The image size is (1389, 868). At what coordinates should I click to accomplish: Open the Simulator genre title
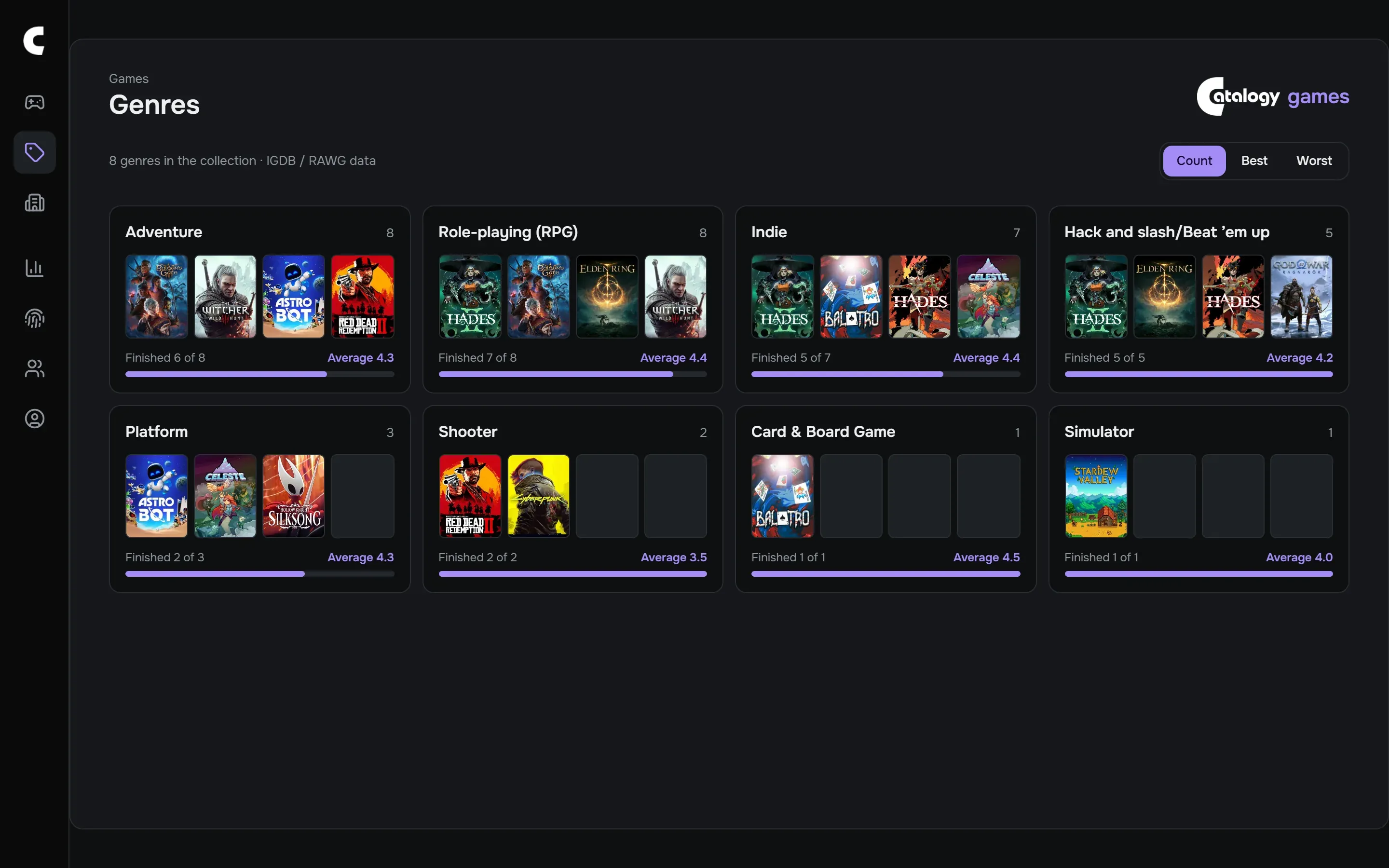click(x=1099, y=432)
